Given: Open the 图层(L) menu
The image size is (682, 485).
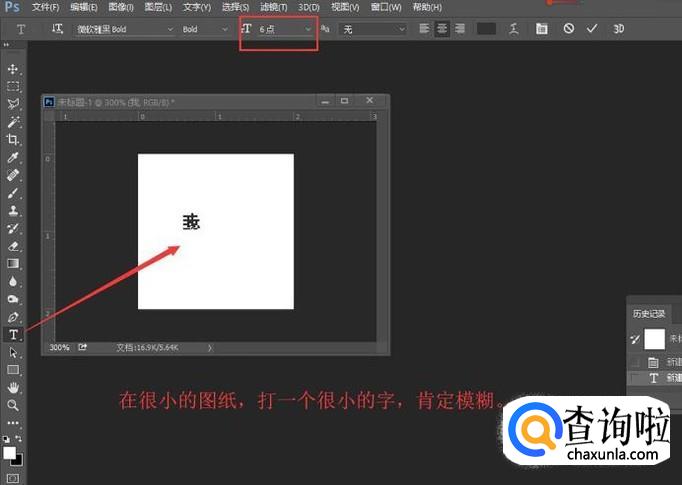Looking at the screenshot, I should [x=158, y=7].
